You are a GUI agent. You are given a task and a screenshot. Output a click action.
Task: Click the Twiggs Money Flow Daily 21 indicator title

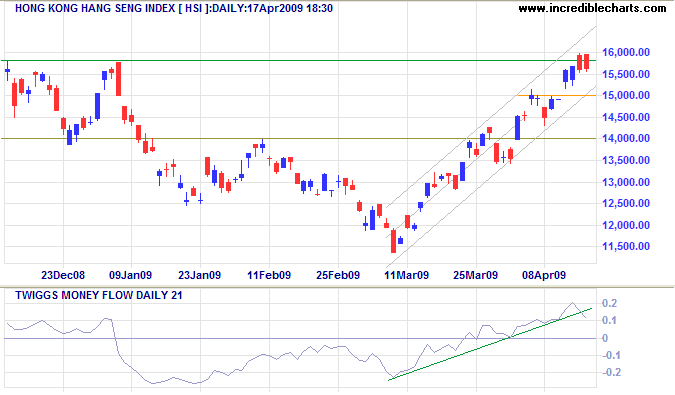[x=99, y=296]
